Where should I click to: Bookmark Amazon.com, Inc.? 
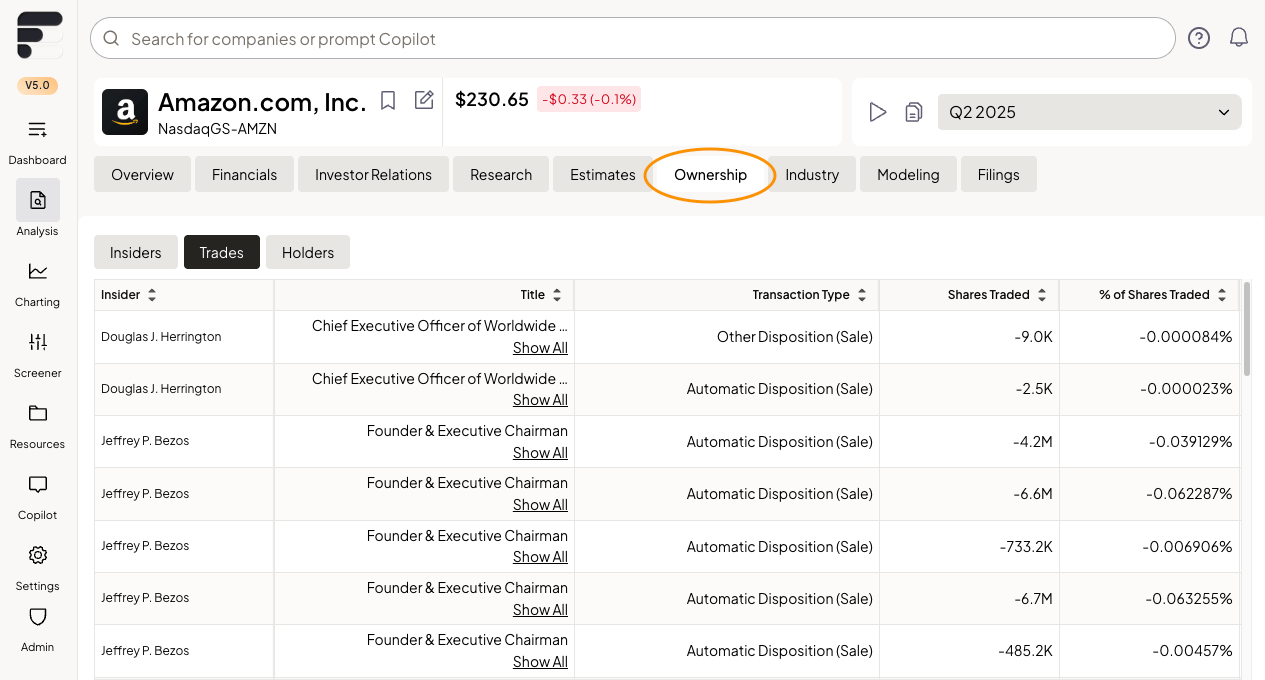(388, 100)
